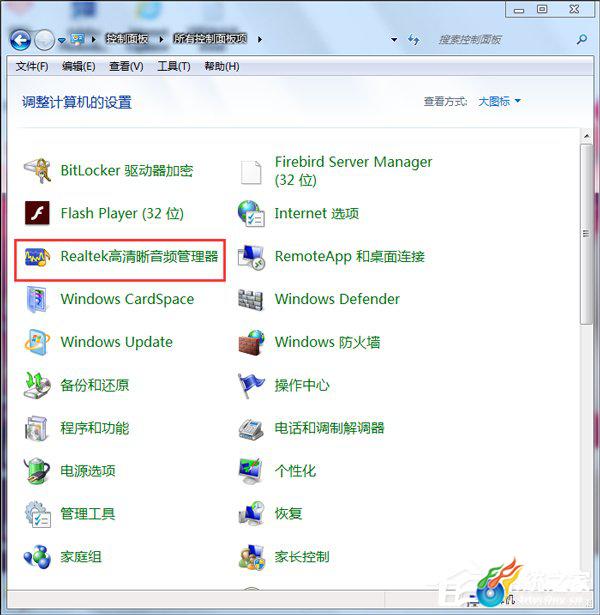Open the Windows Update icon

[37, 342]
